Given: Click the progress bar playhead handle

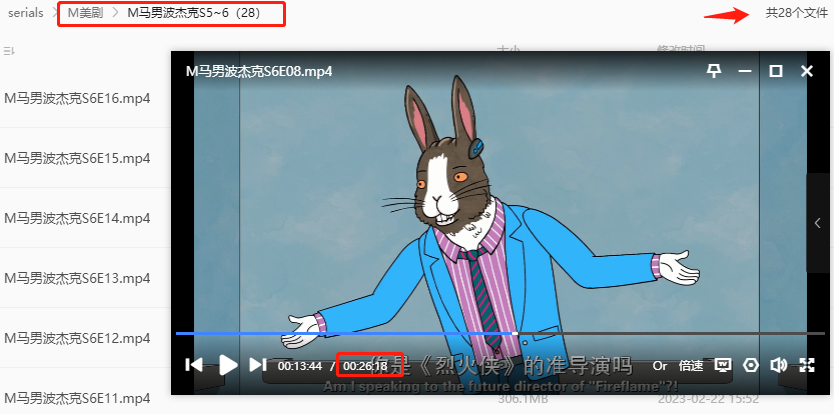Looking at the screenshot, I should coord(515,334).
